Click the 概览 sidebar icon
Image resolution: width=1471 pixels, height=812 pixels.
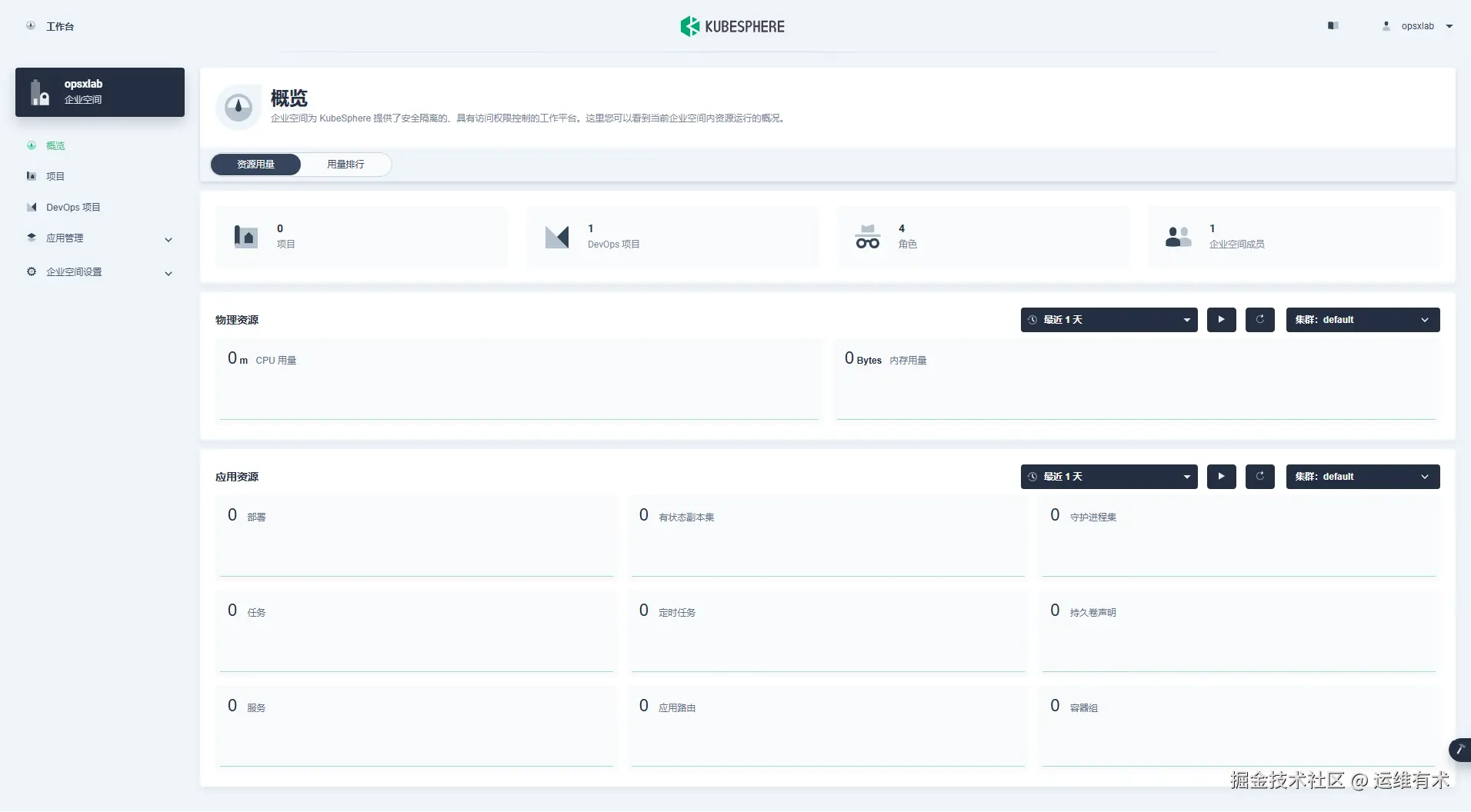click(x=32, y=145)
